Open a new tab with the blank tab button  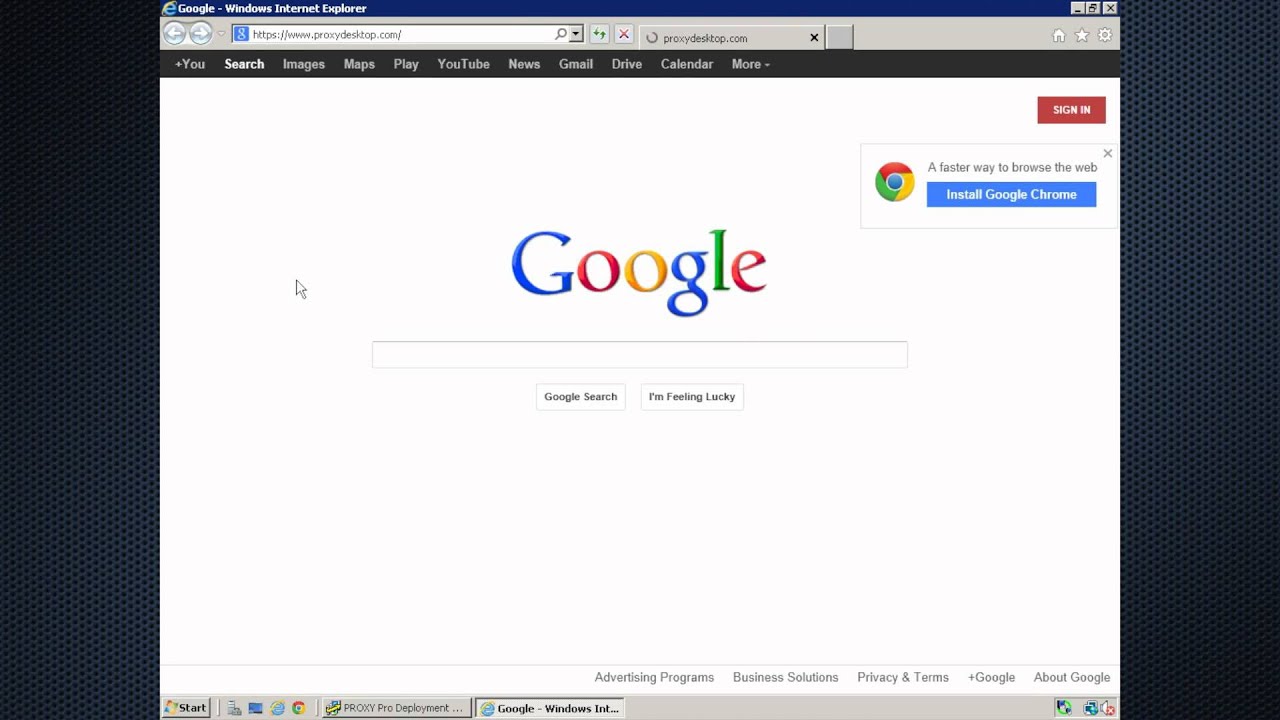[840, 37]
